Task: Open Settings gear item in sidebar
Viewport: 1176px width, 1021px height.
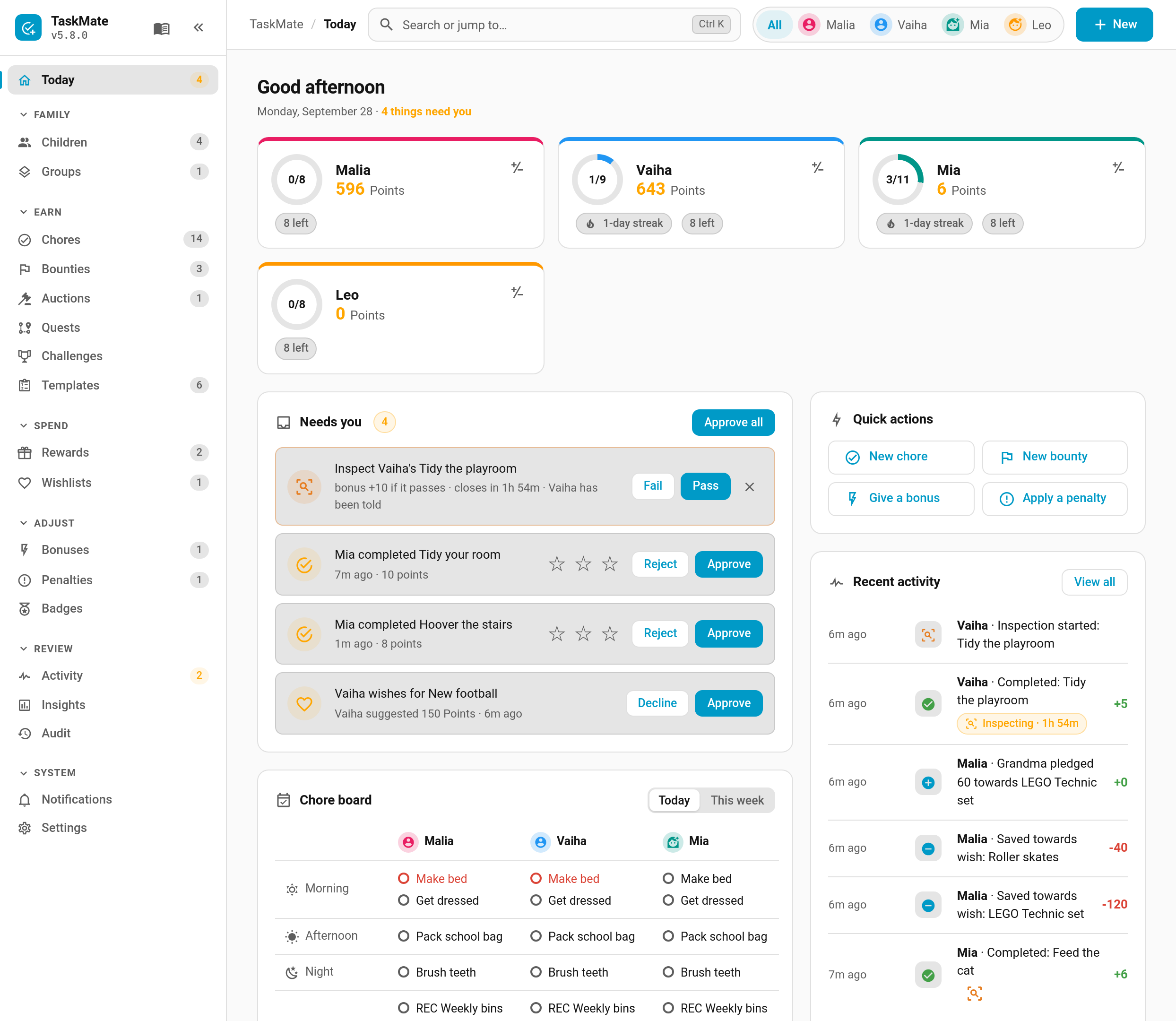Action: click(113, 828)
